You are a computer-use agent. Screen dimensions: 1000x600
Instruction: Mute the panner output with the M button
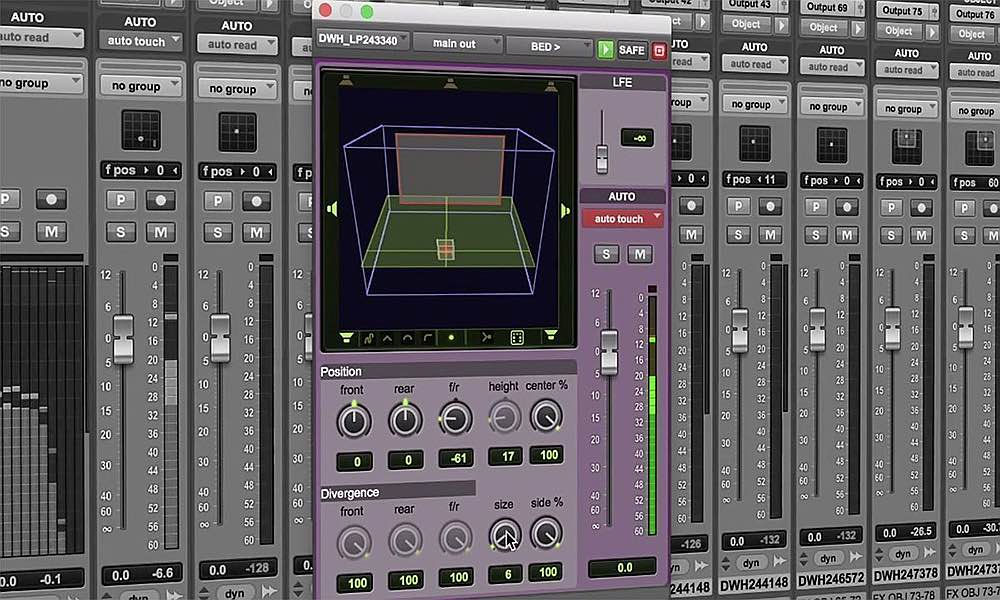point(639,254)
